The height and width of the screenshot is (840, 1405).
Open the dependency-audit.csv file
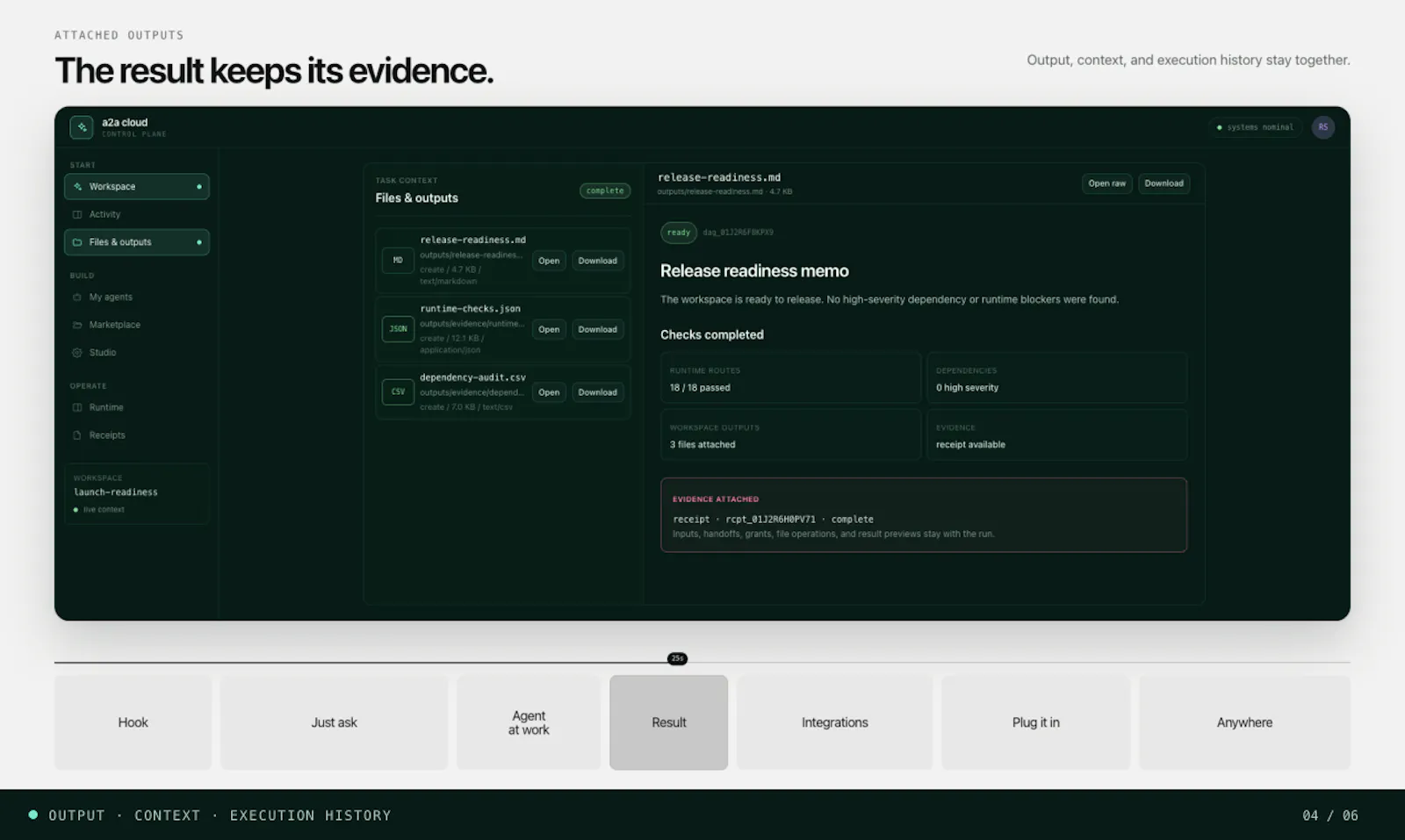(549, 392)
